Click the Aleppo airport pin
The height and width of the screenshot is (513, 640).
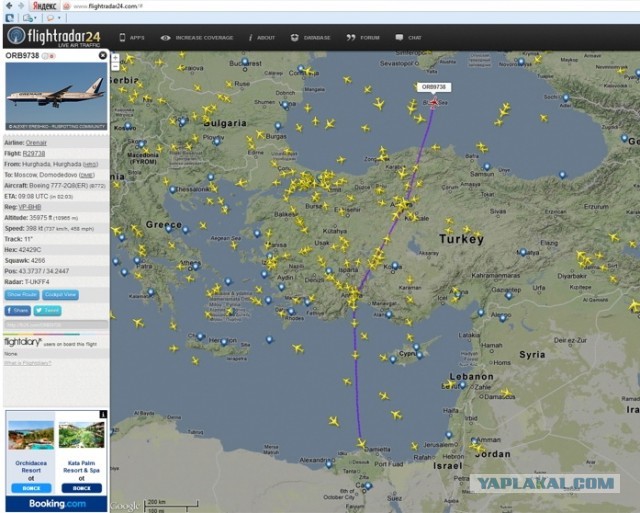click(x=503, y=318)
